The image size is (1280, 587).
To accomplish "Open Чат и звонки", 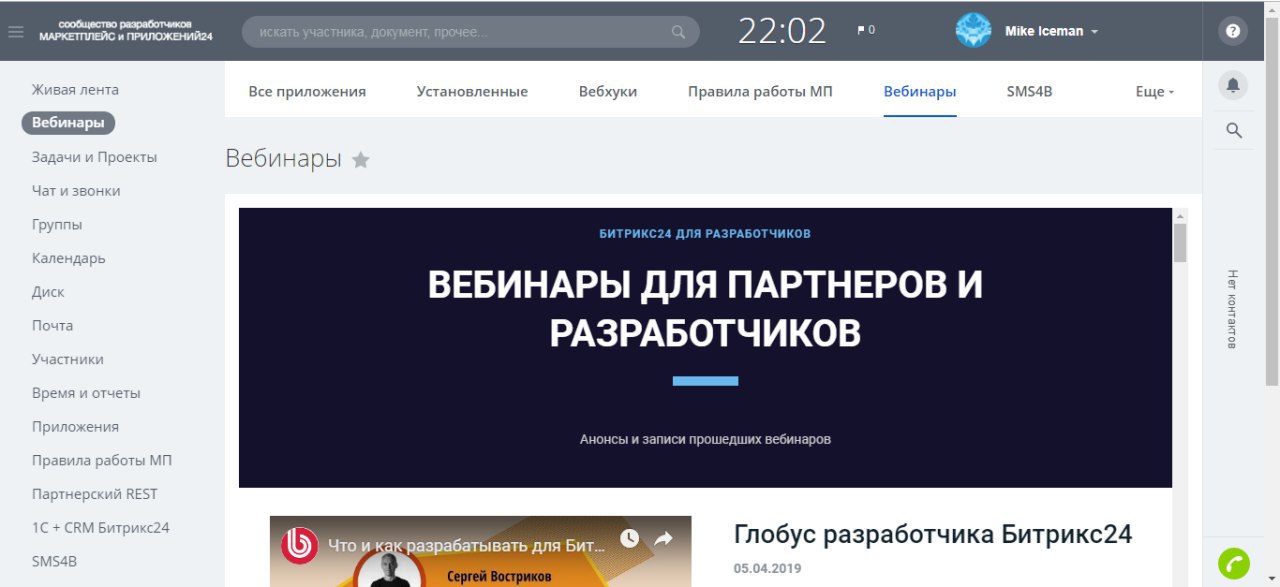I will [x=76, y=190].
